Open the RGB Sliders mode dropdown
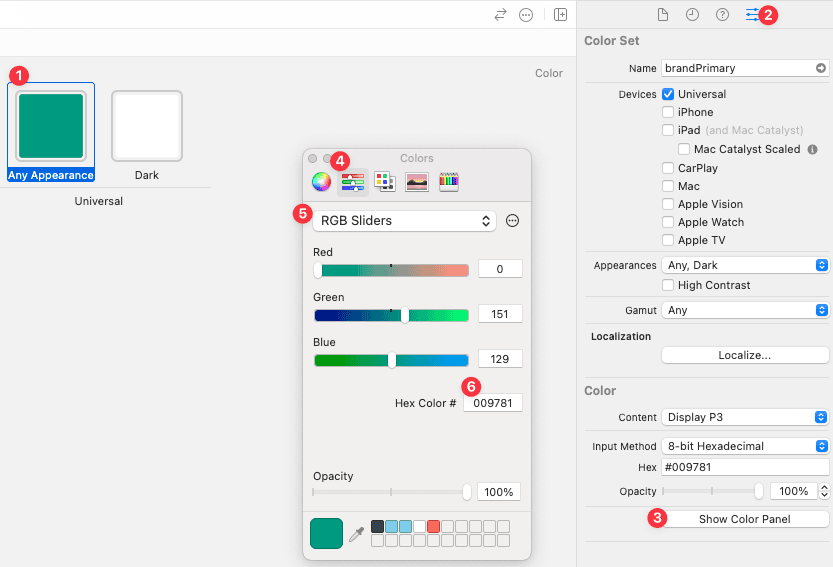This screenshot has width=833, height=567. 404,221
